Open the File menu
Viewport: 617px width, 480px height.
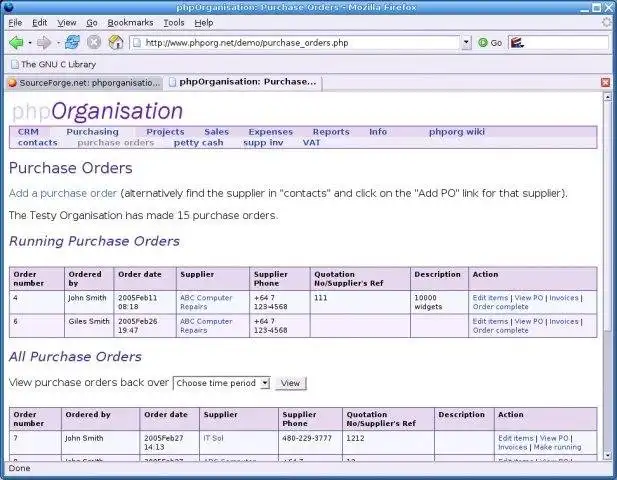[x=15, y=23]
